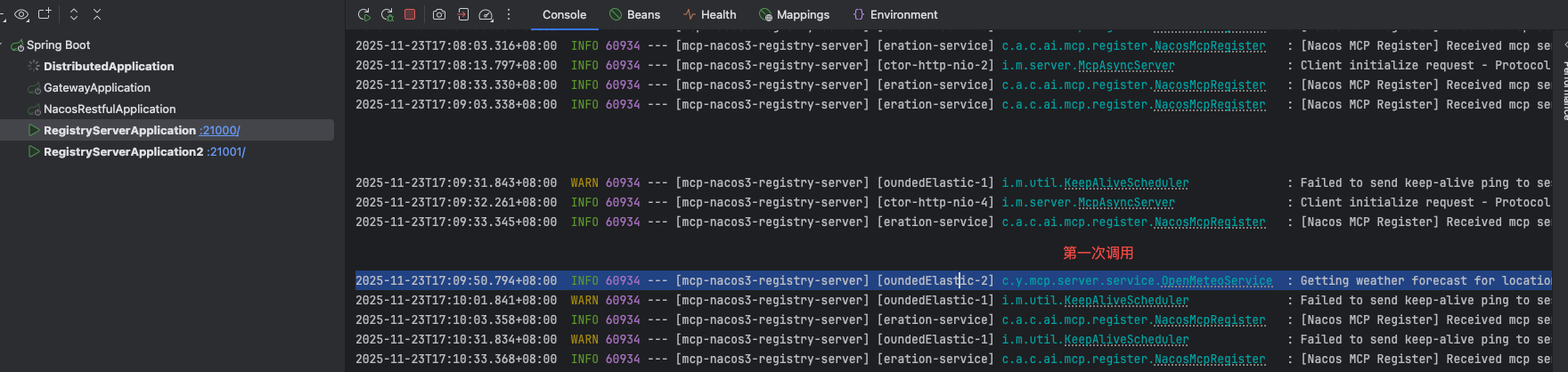Take a thread dump with camera icon

tap(439, 14)
